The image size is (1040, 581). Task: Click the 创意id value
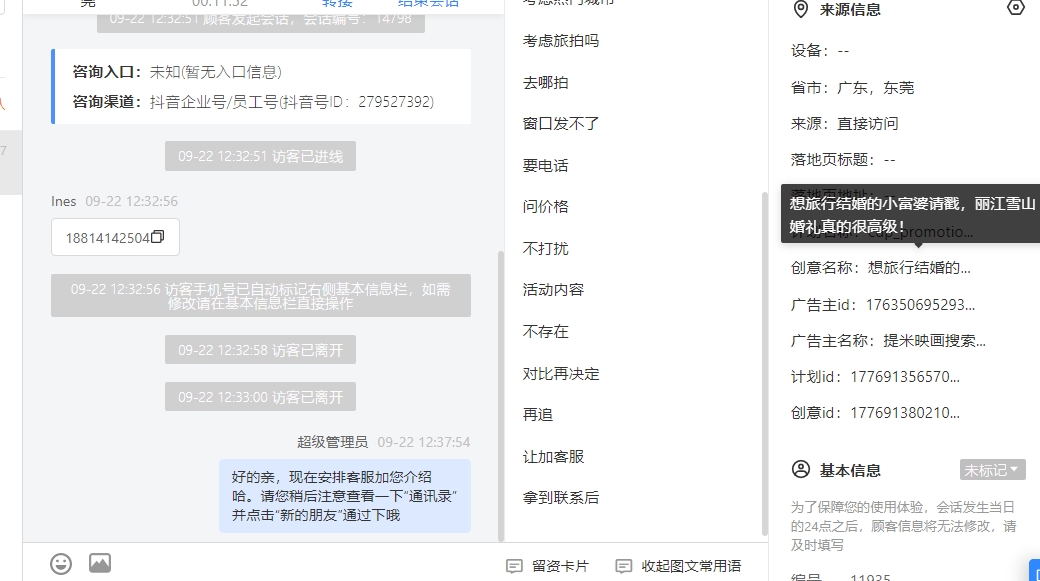pos(905,413)
